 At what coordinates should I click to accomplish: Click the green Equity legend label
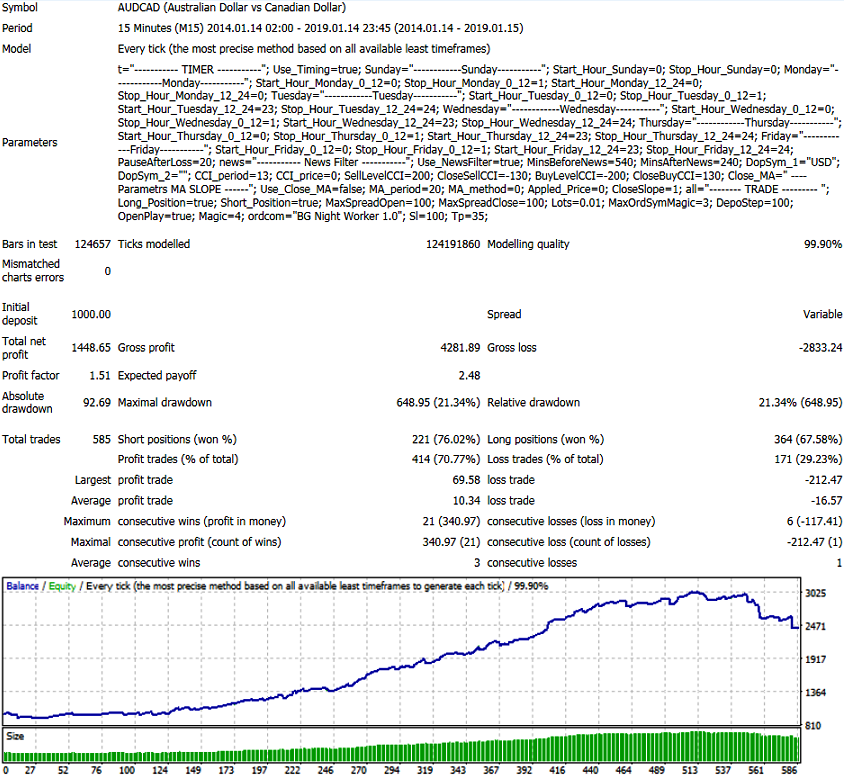click(x=62, y=586)
